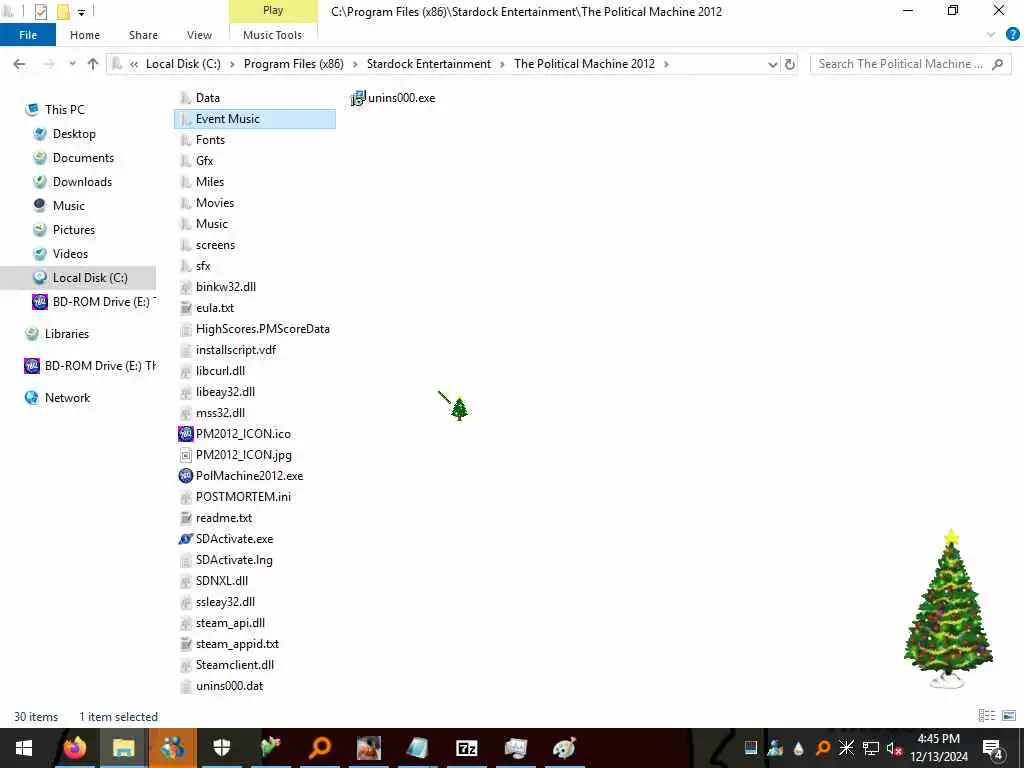Open the File ribbon tab
Image resolution: width=1024 pixels, height=768 pixels.
coord(28,35)
